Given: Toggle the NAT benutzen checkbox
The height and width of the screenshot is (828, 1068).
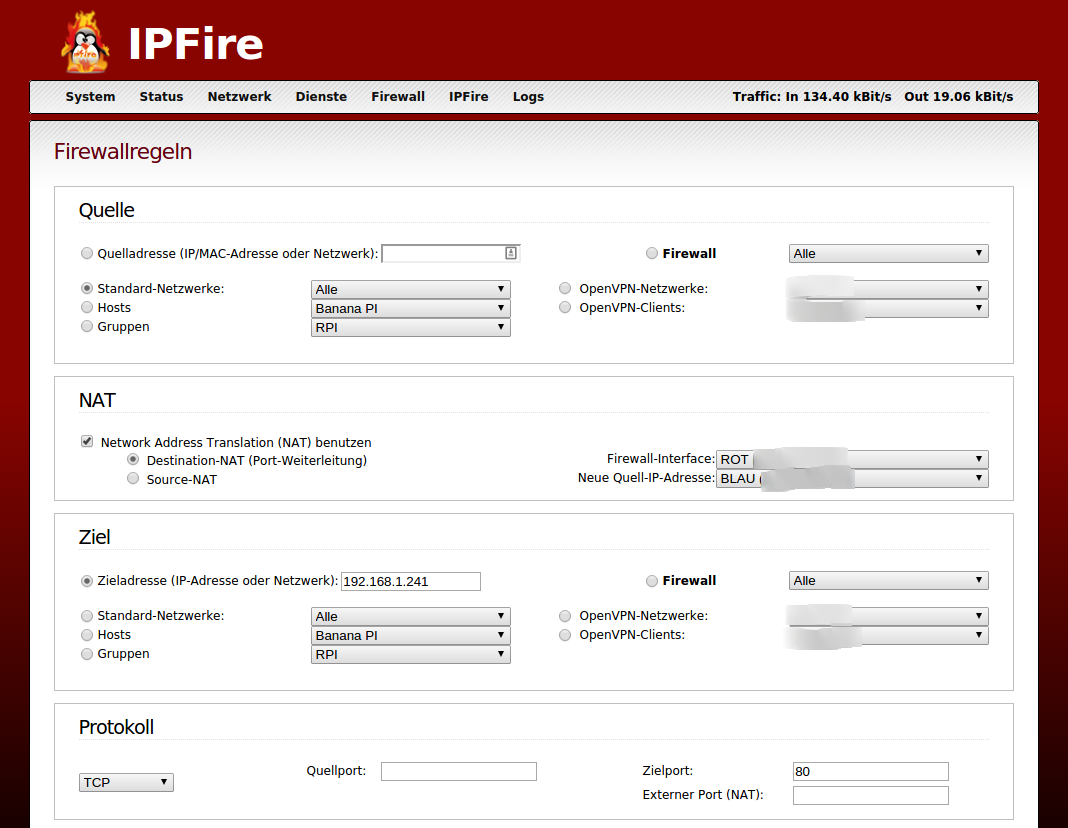Looking at the screenshot, I should [87, 441].
